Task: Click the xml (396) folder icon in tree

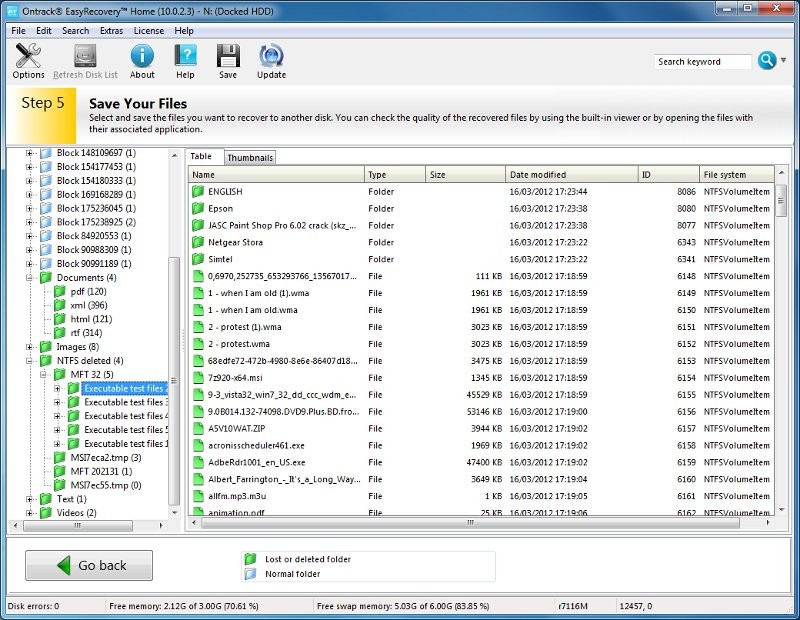Action: point(60,305)
